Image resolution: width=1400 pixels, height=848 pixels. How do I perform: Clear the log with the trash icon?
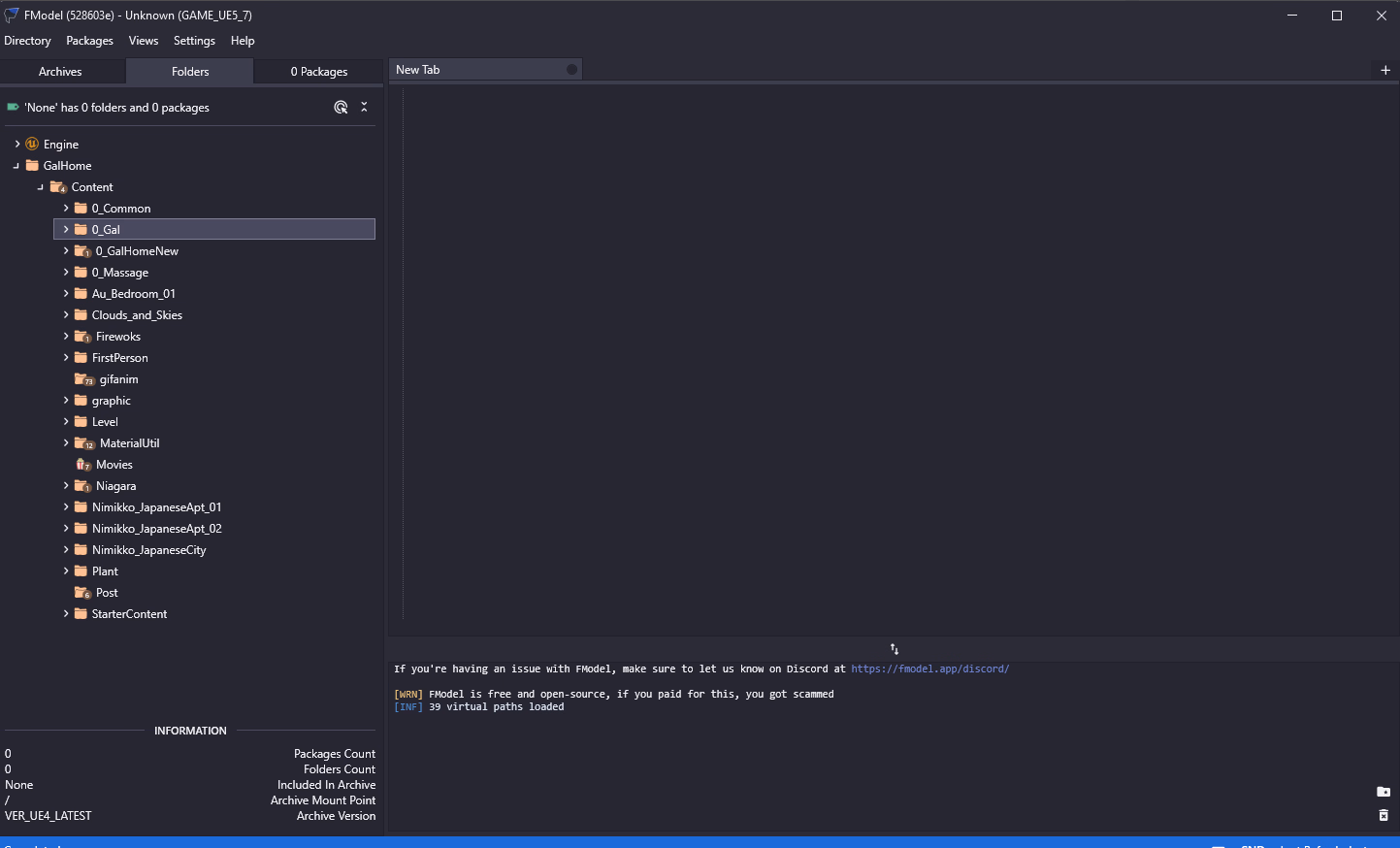click(1384, 815)
